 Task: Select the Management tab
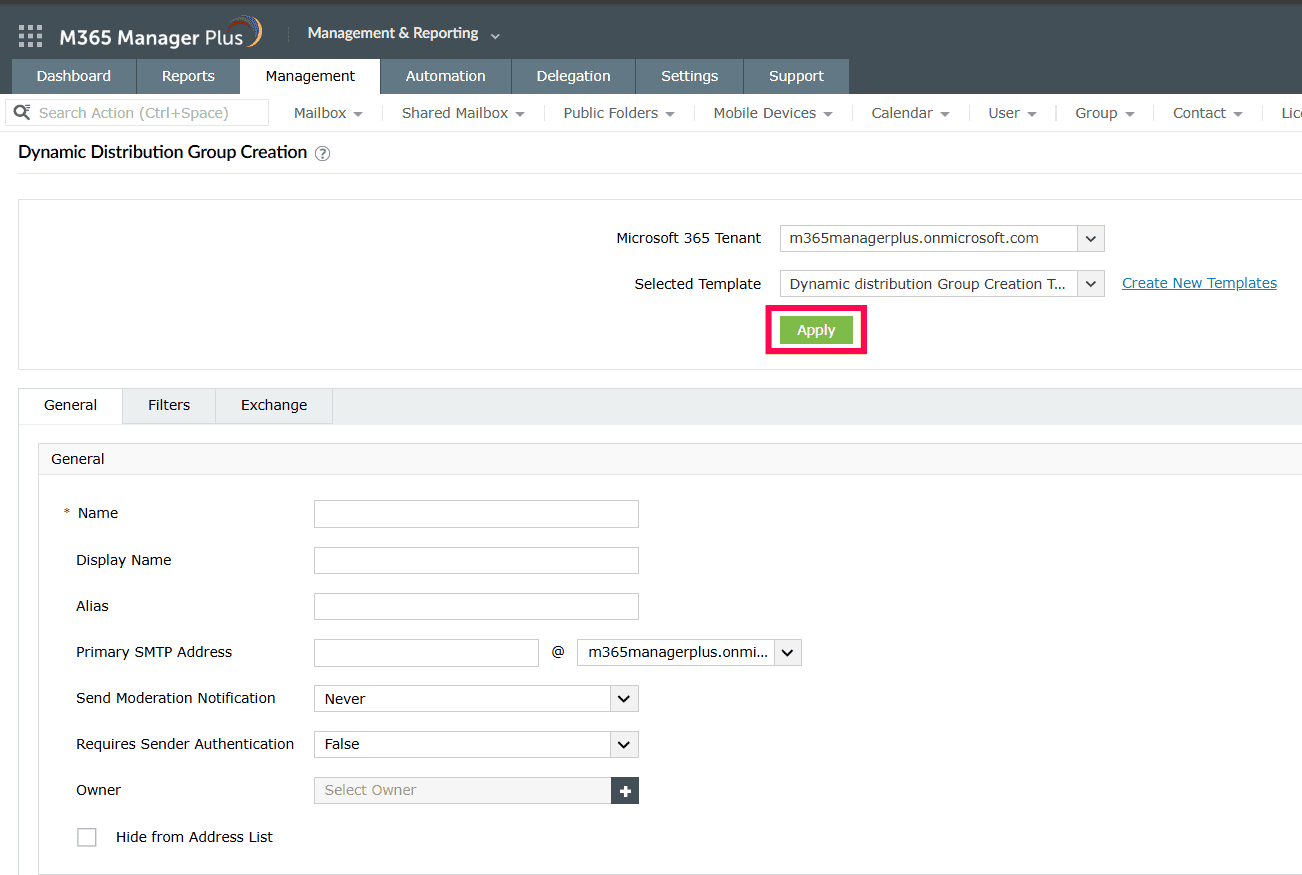pyautogui.click(x=310, y=76)
